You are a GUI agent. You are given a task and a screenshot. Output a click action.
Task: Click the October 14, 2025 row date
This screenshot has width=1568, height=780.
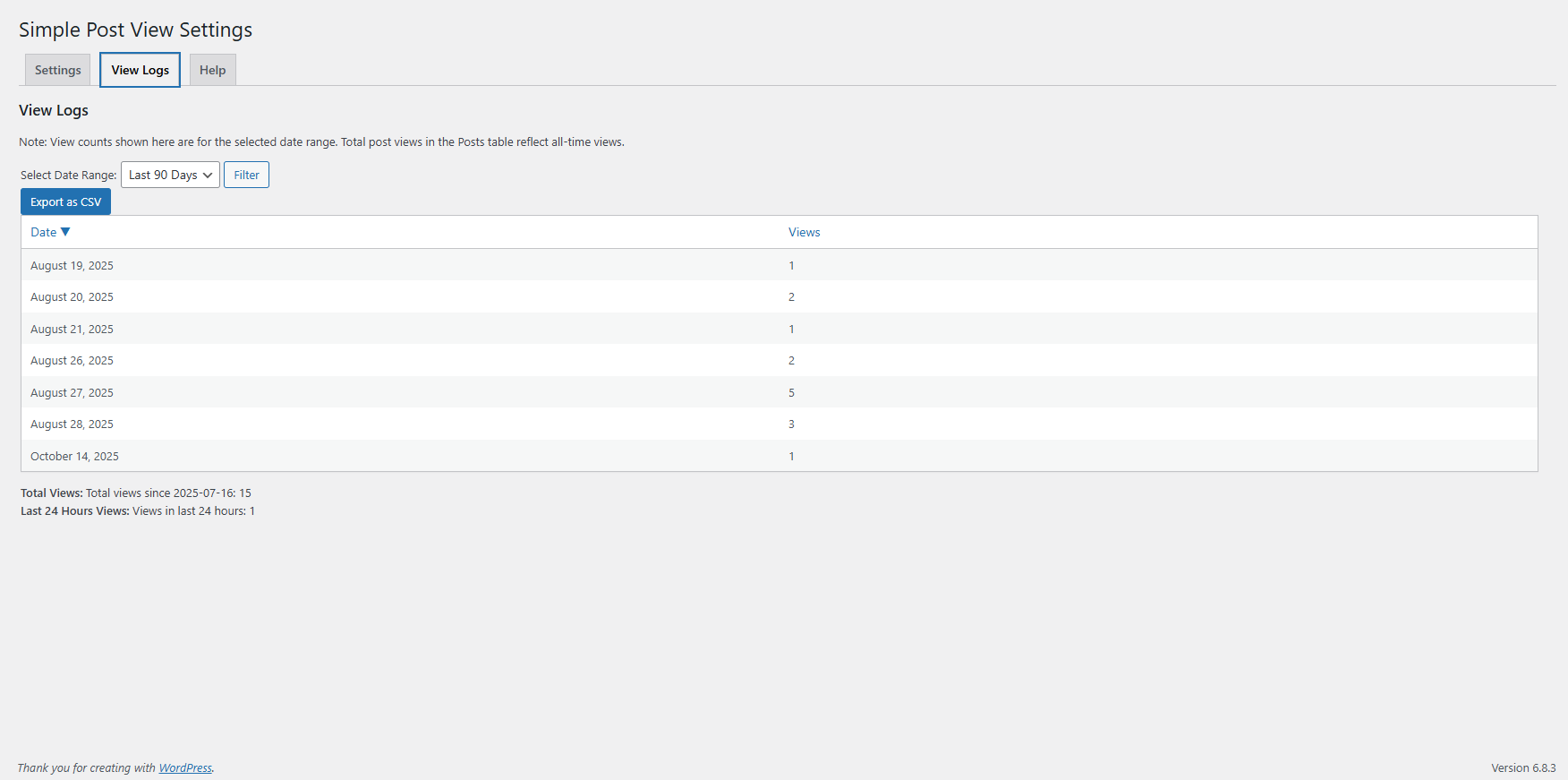pyautogui.click(x=74, y=456)
